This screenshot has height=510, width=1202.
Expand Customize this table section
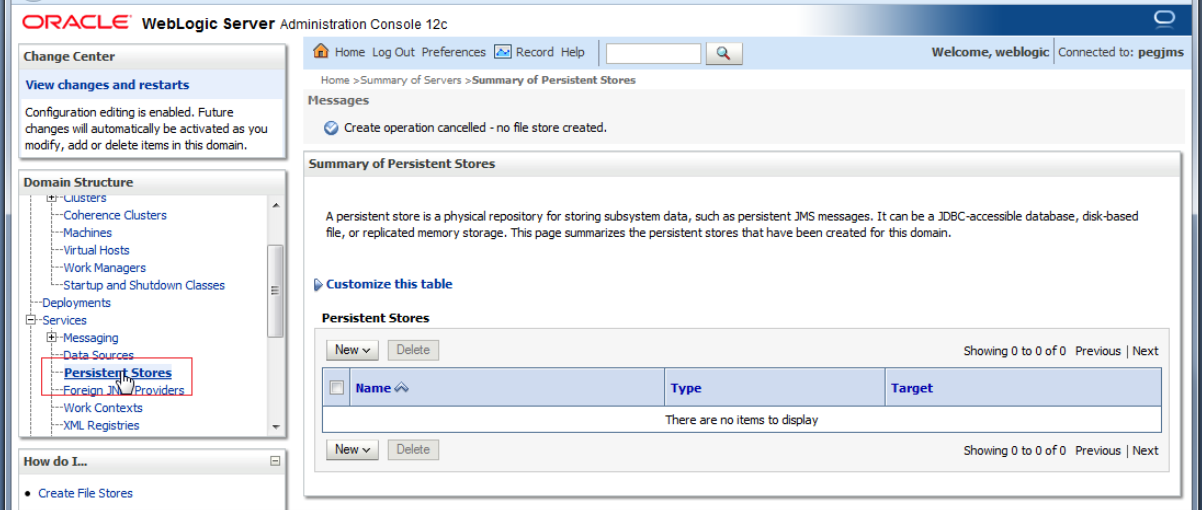[x=389, y=284]
